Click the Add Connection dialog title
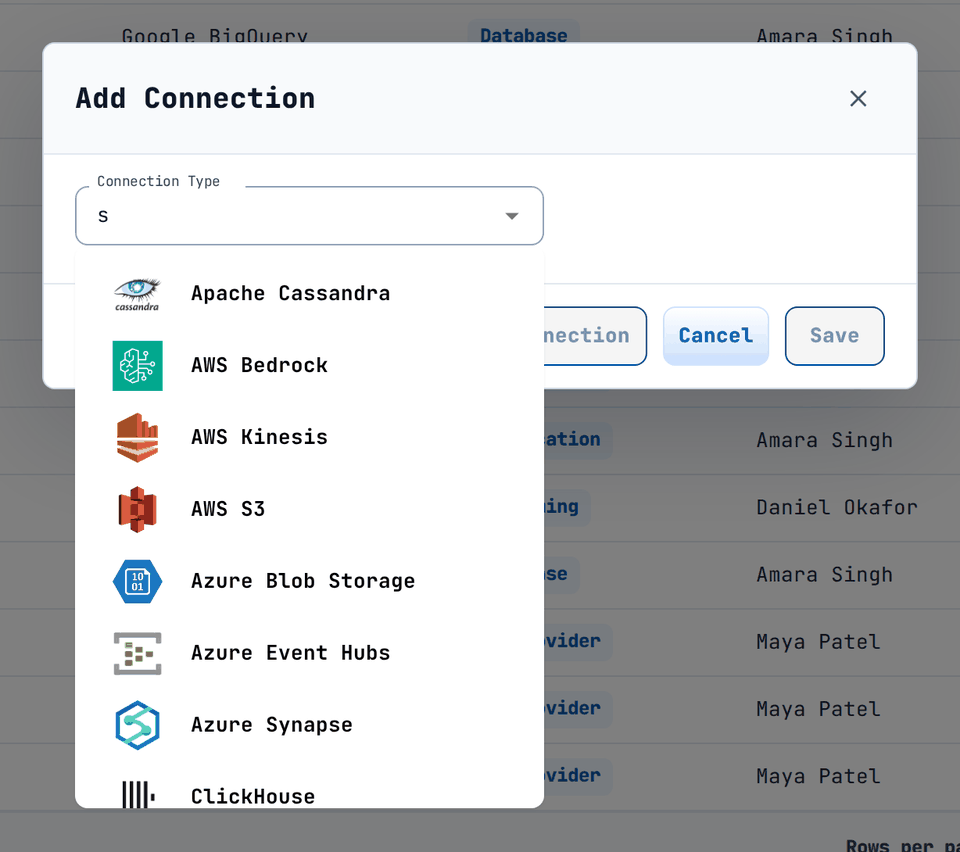The height and width of the screenshot is (852, 960). (x=195, y=99)
